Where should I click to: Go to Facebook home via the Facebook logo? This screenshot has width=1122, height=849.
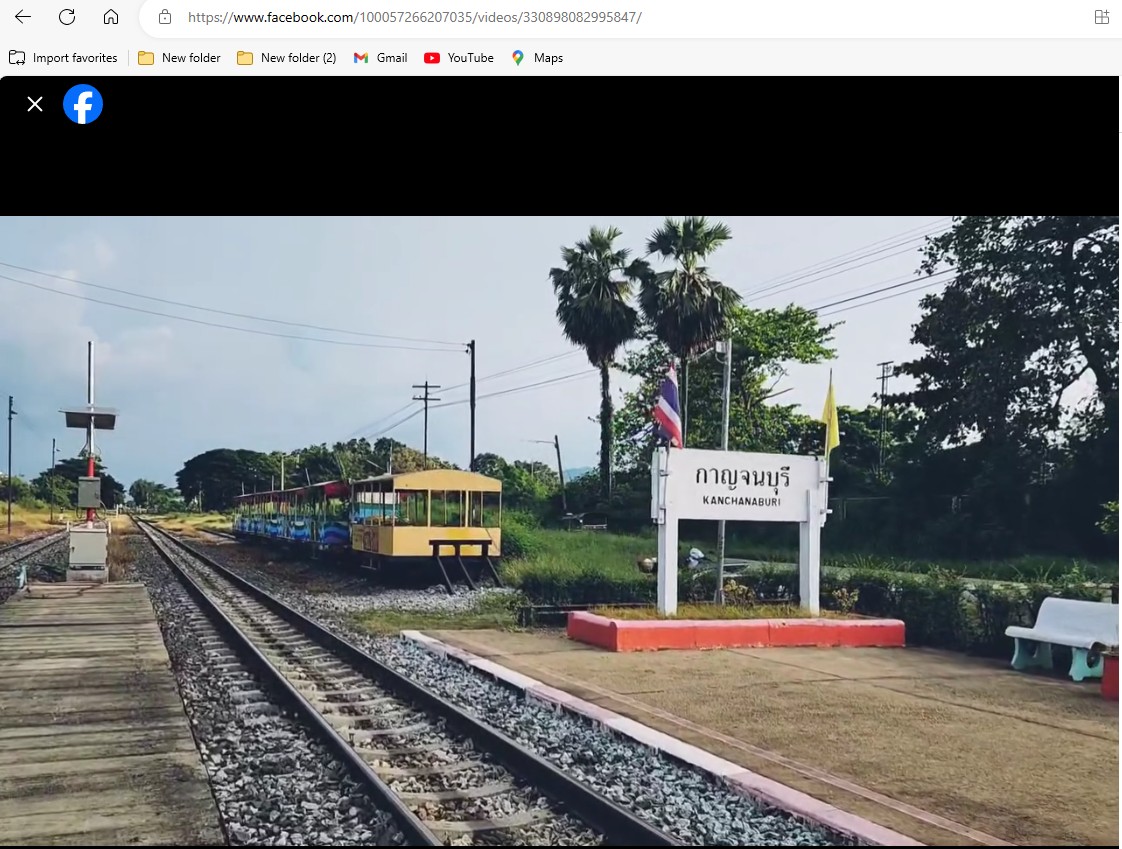(x=83, y=105)
